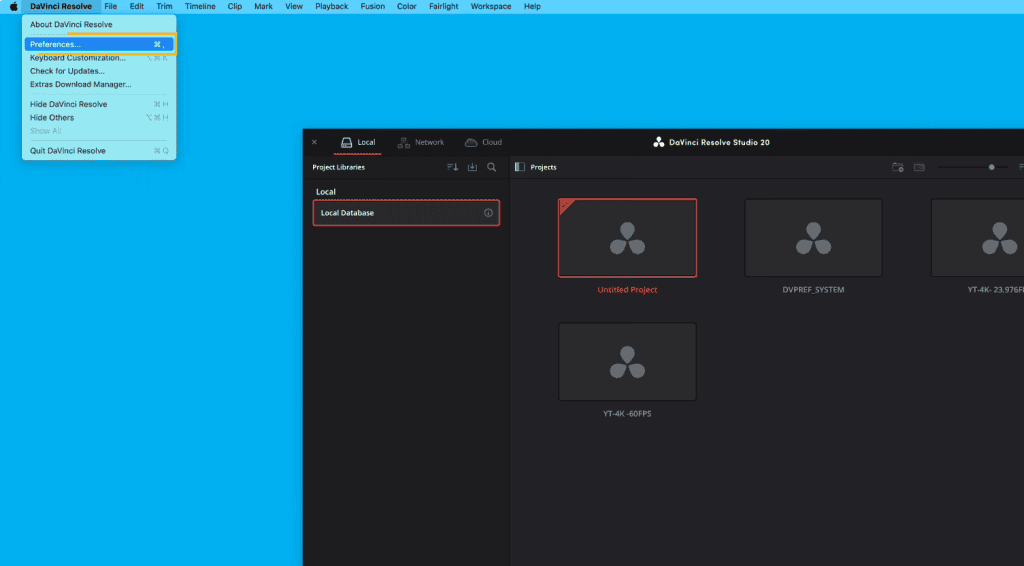Open the Fairlight menu in the menu bar

[x=443, y=7]
